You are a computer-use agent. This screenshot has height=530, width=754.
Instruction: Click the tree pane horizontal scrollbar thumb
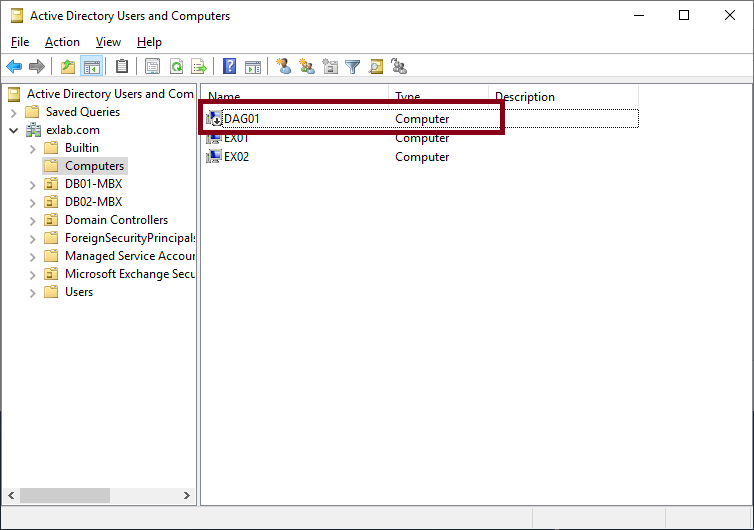tap(65, 495)
